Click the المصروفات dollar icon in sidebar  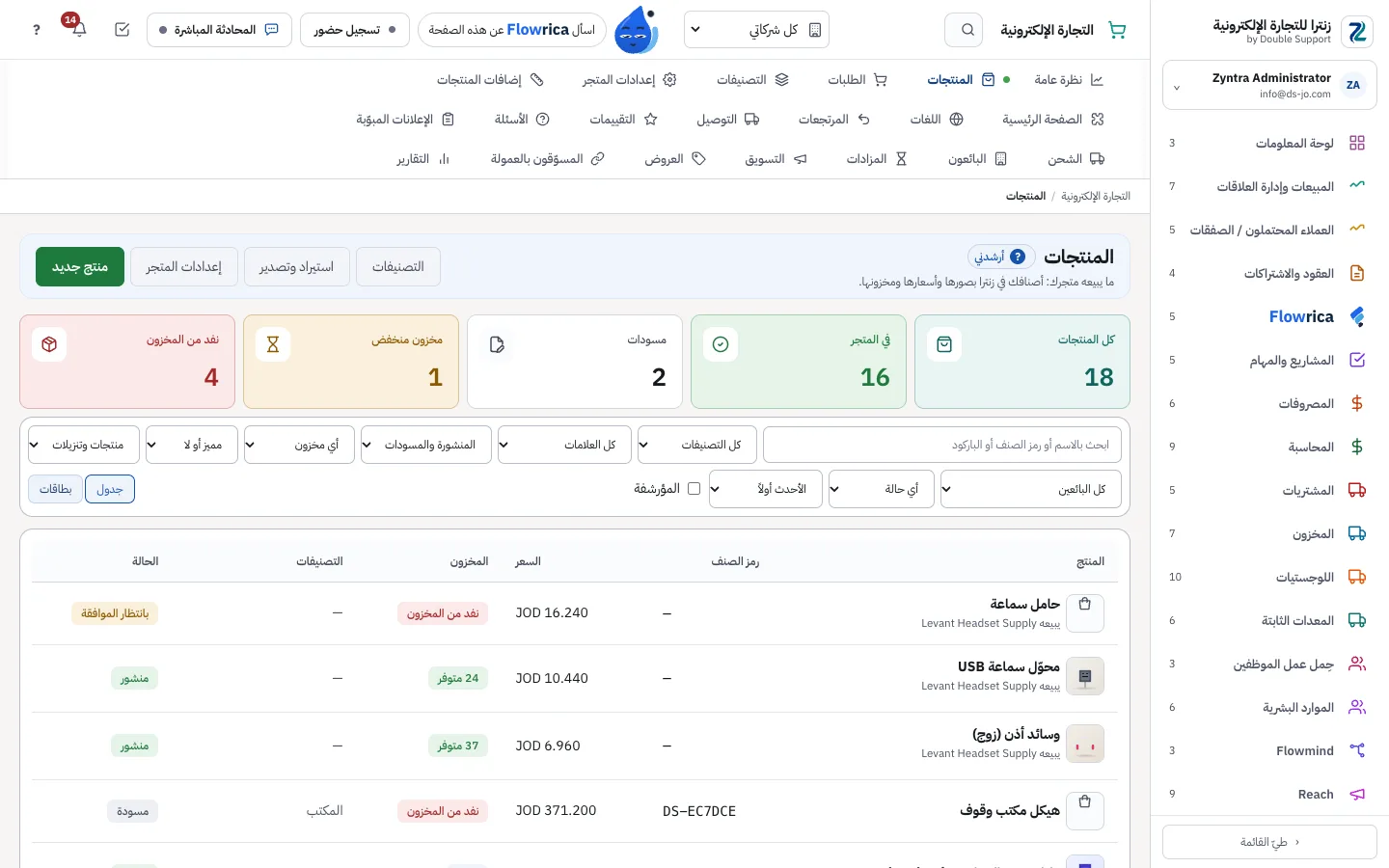(x=1357, y=403)
